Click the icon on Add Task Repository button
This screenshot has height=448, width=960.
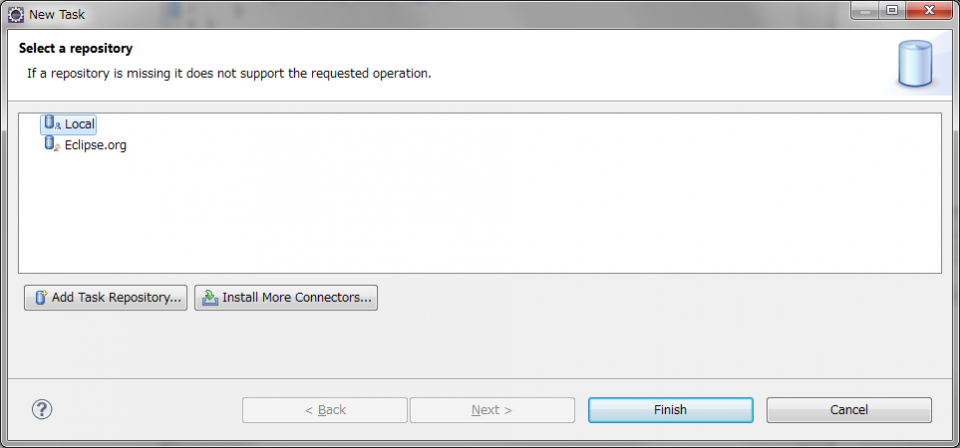pyautogui.click(x=41, y=297)
